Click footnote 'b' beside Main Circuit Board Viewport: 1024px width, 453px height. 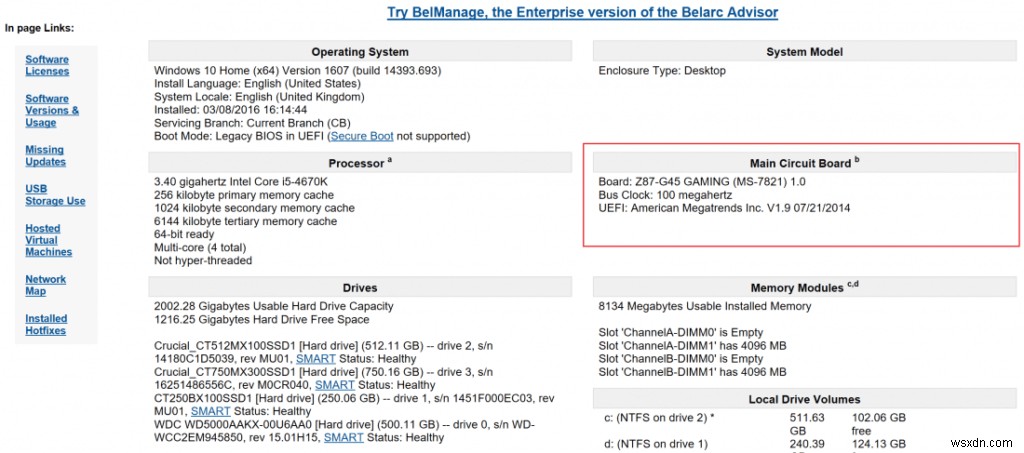click(857, 160)
